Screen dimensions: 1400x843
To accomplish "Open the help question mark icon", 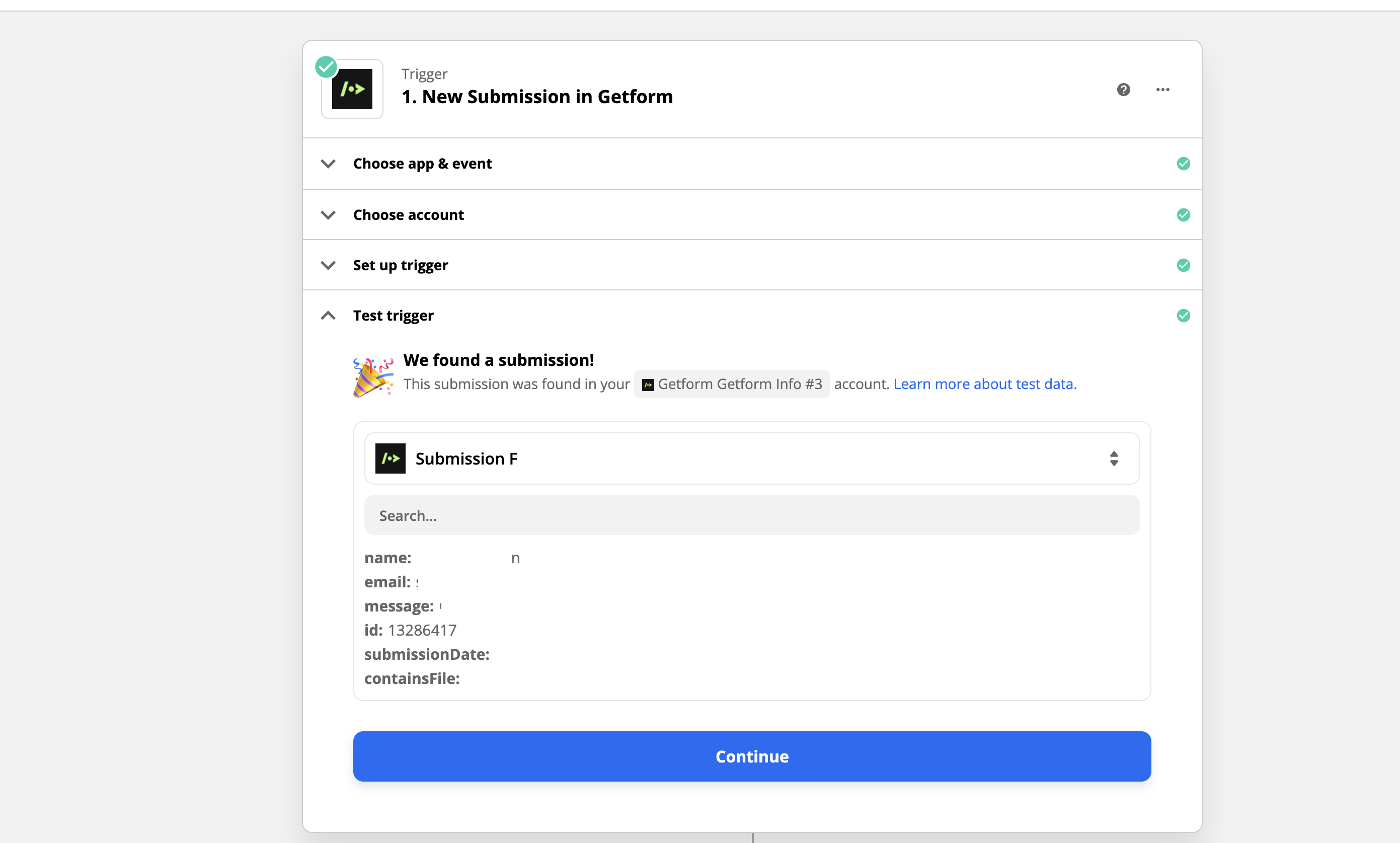I will pos(1123,90).
